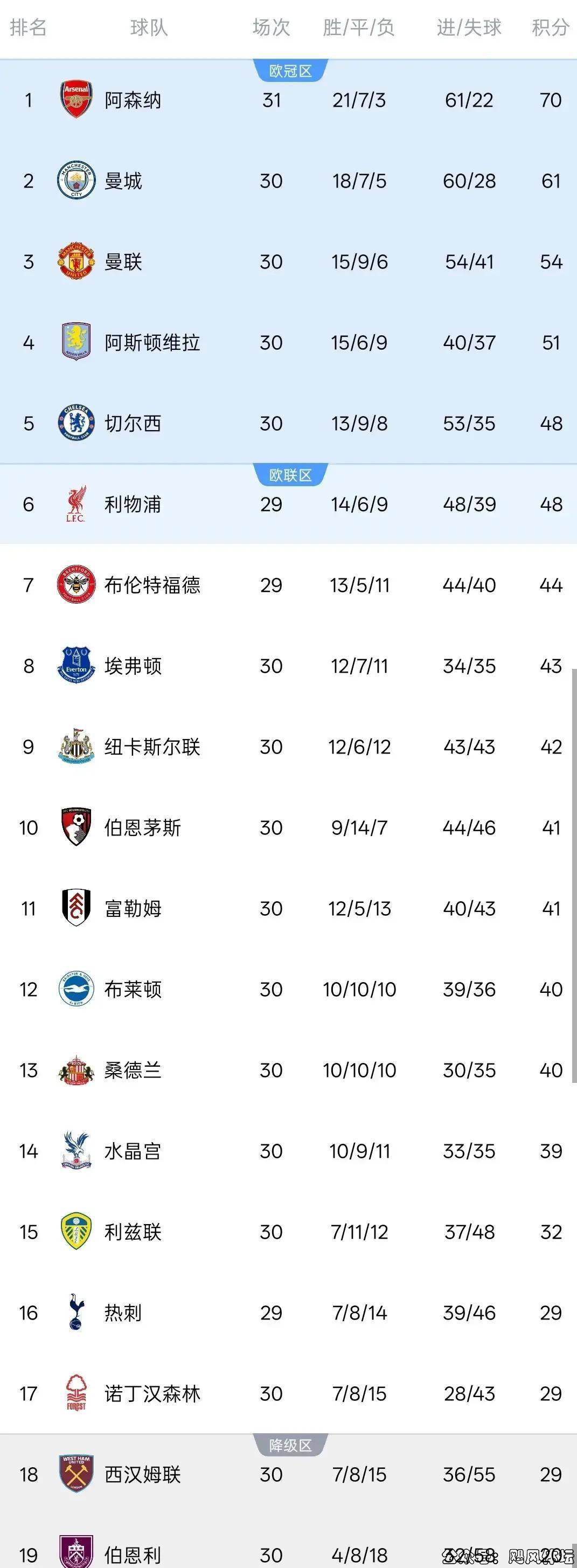Image resolution: width=577 pixels, height=1568 pixels.
Task: Click the 欧联区 zone label
Action: [290, 475]
